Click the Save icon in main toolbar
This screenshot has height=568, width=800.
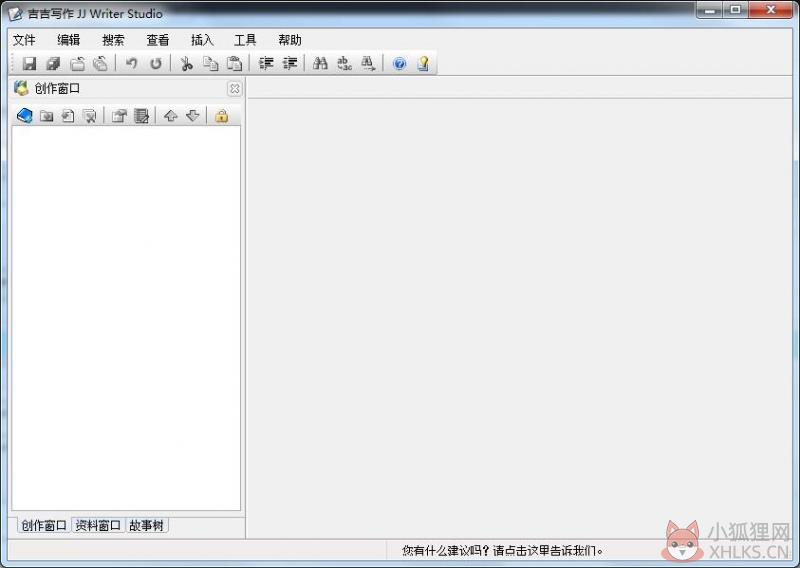point(29,63)
